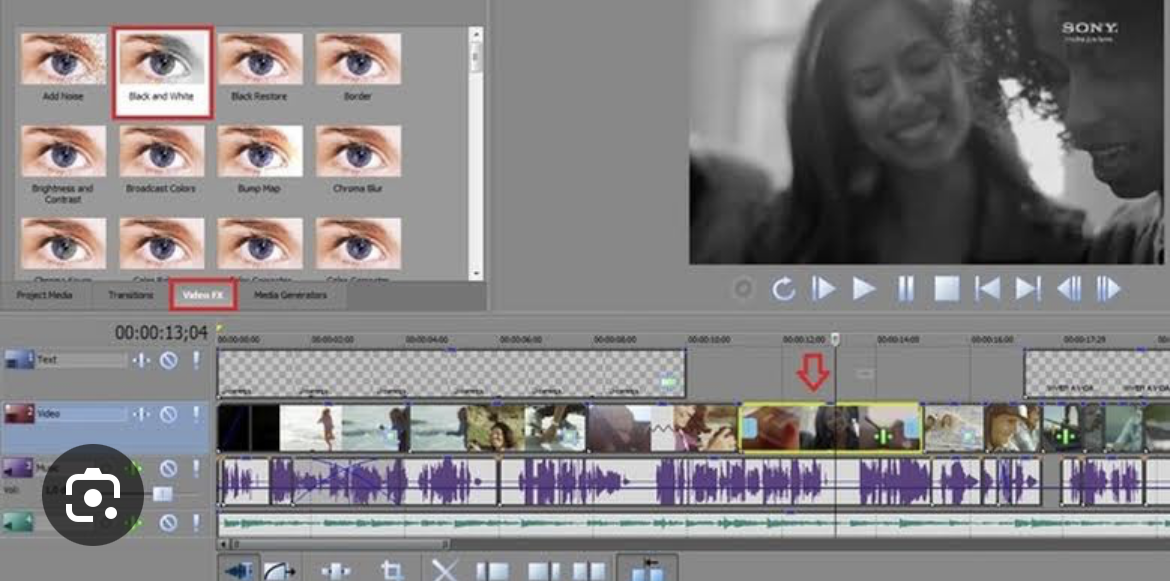1170x581 pixels.
Task: Switch to the Media Generators tab
Action: tap(290, 295)
